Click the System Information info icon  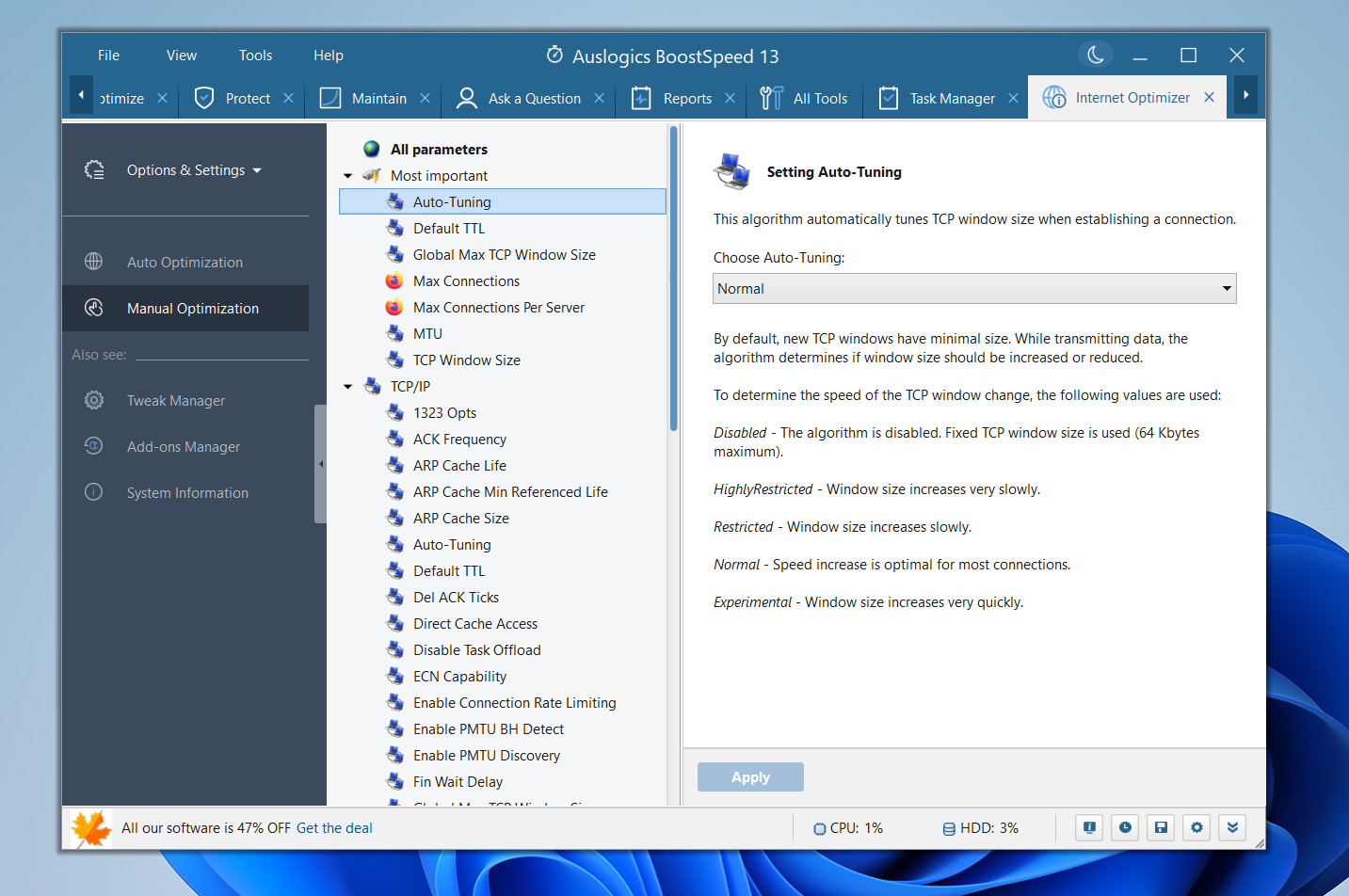(x=93, y=492)
